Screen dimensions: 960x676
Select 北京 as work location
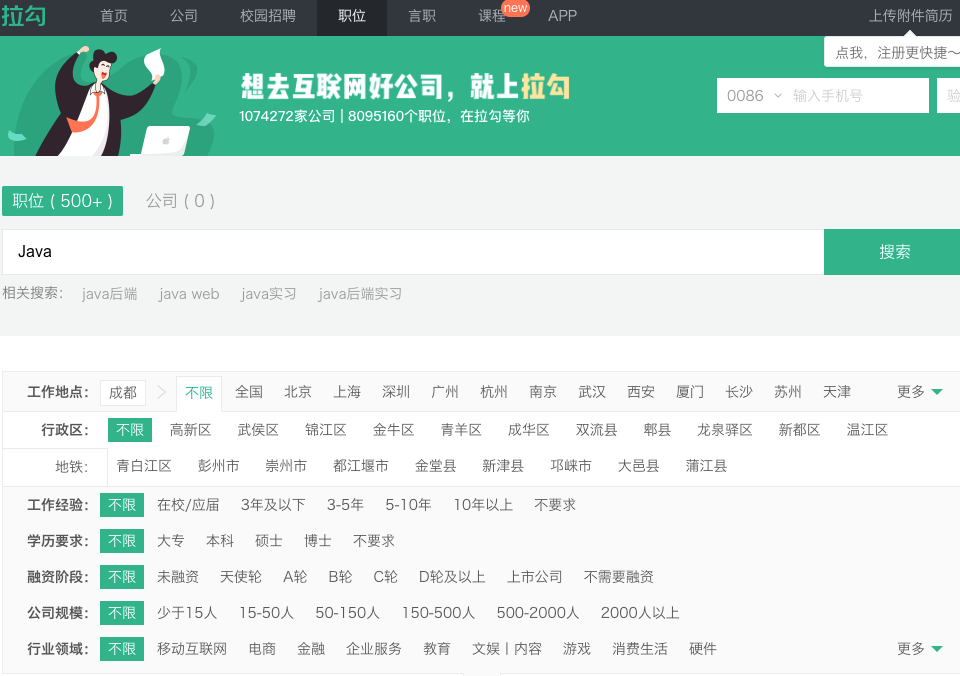(298, 392)
